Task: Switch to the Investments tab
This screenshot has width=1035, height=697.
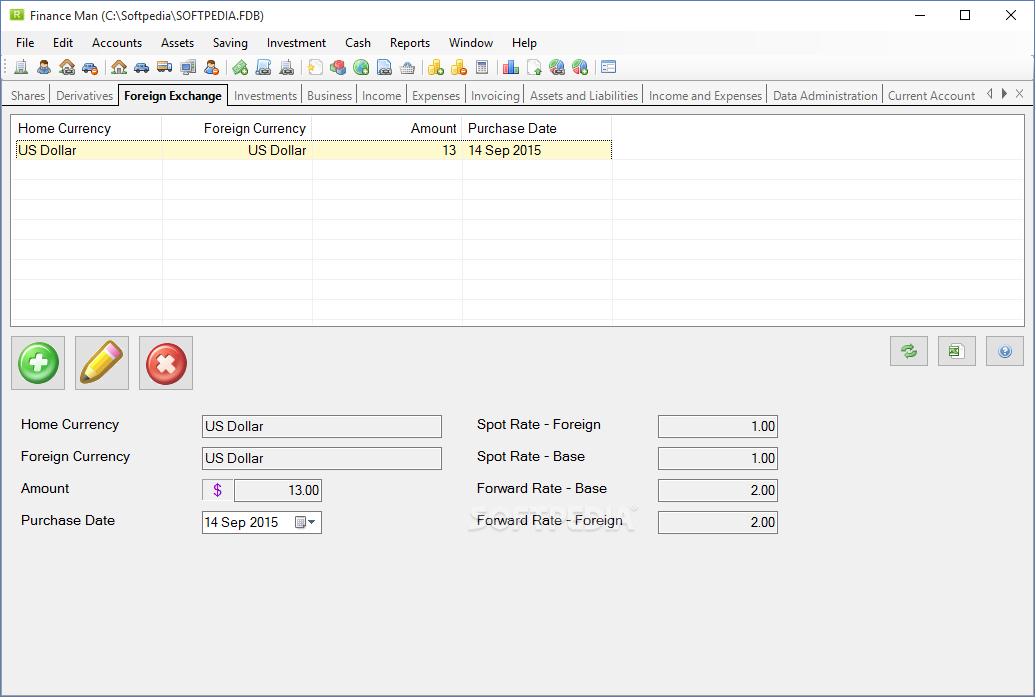Action: coord(265,96)
